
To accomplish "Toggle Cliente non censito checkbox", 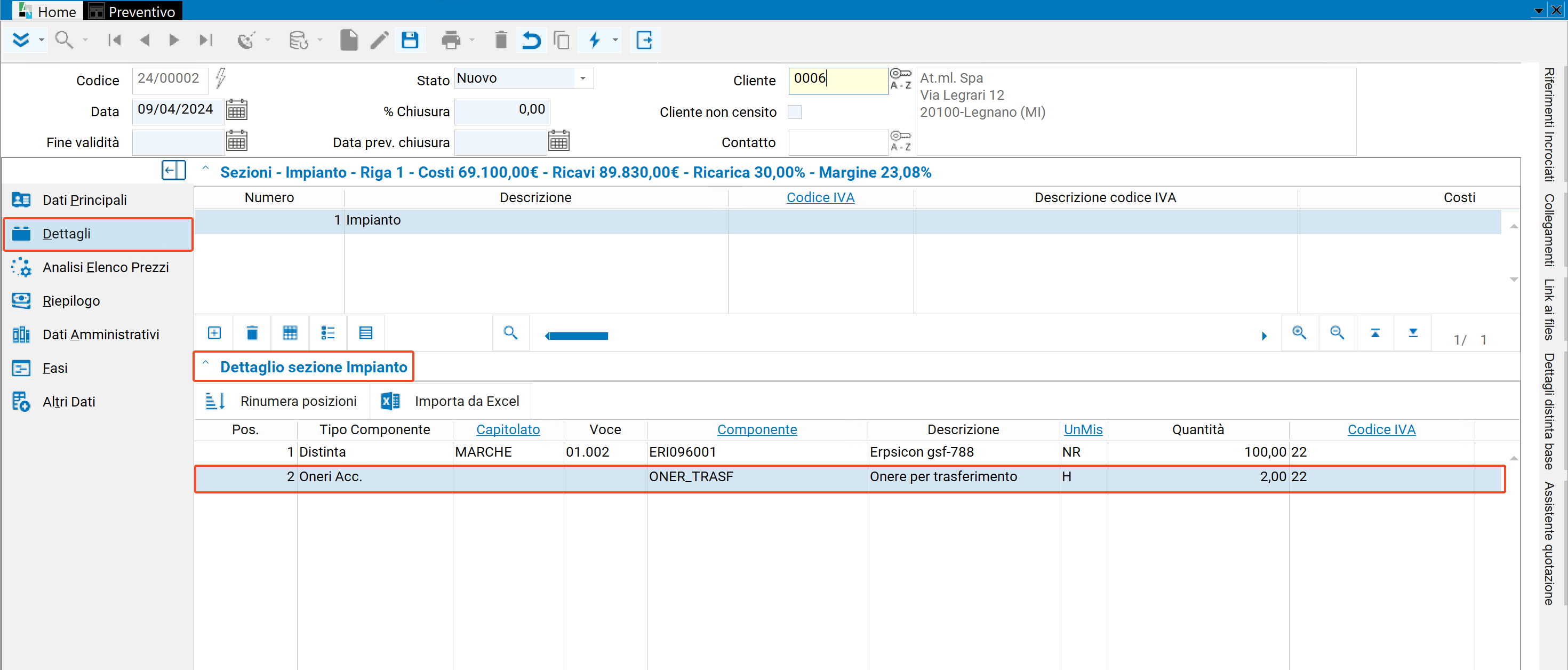I will 794,112.
